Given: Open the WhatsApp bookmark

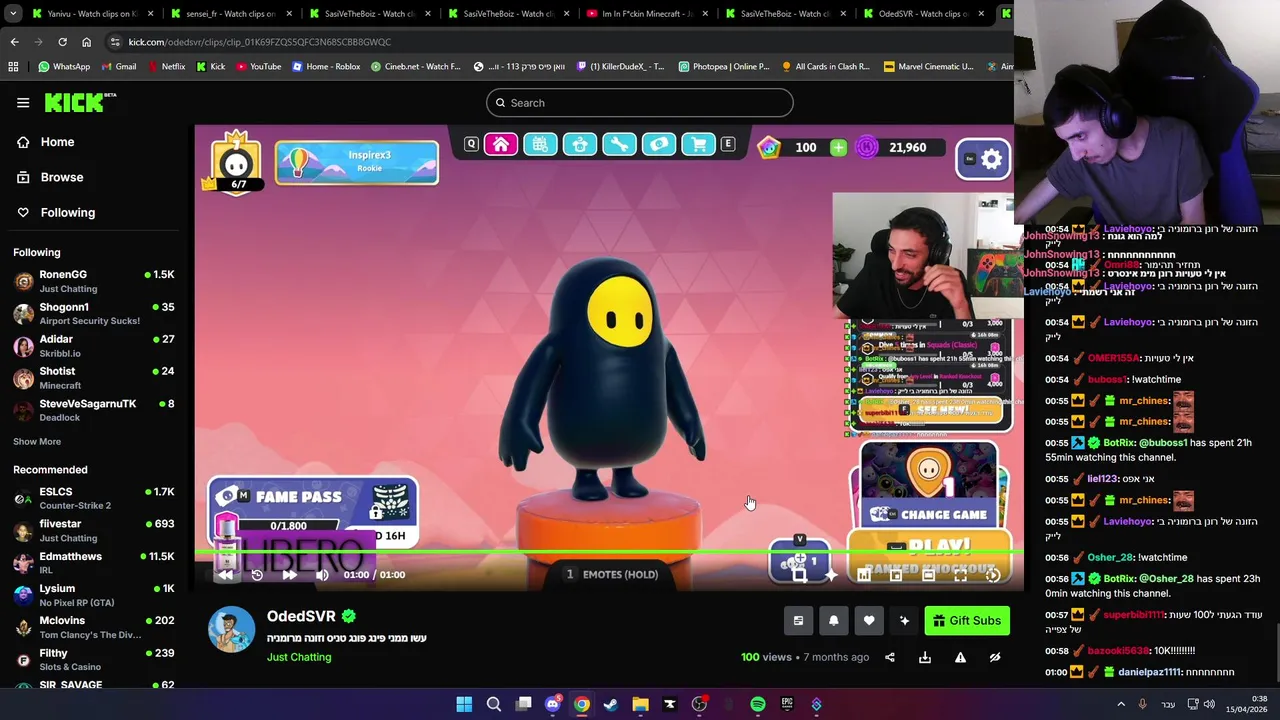Looking at the screenshot, I should point(64,67).
